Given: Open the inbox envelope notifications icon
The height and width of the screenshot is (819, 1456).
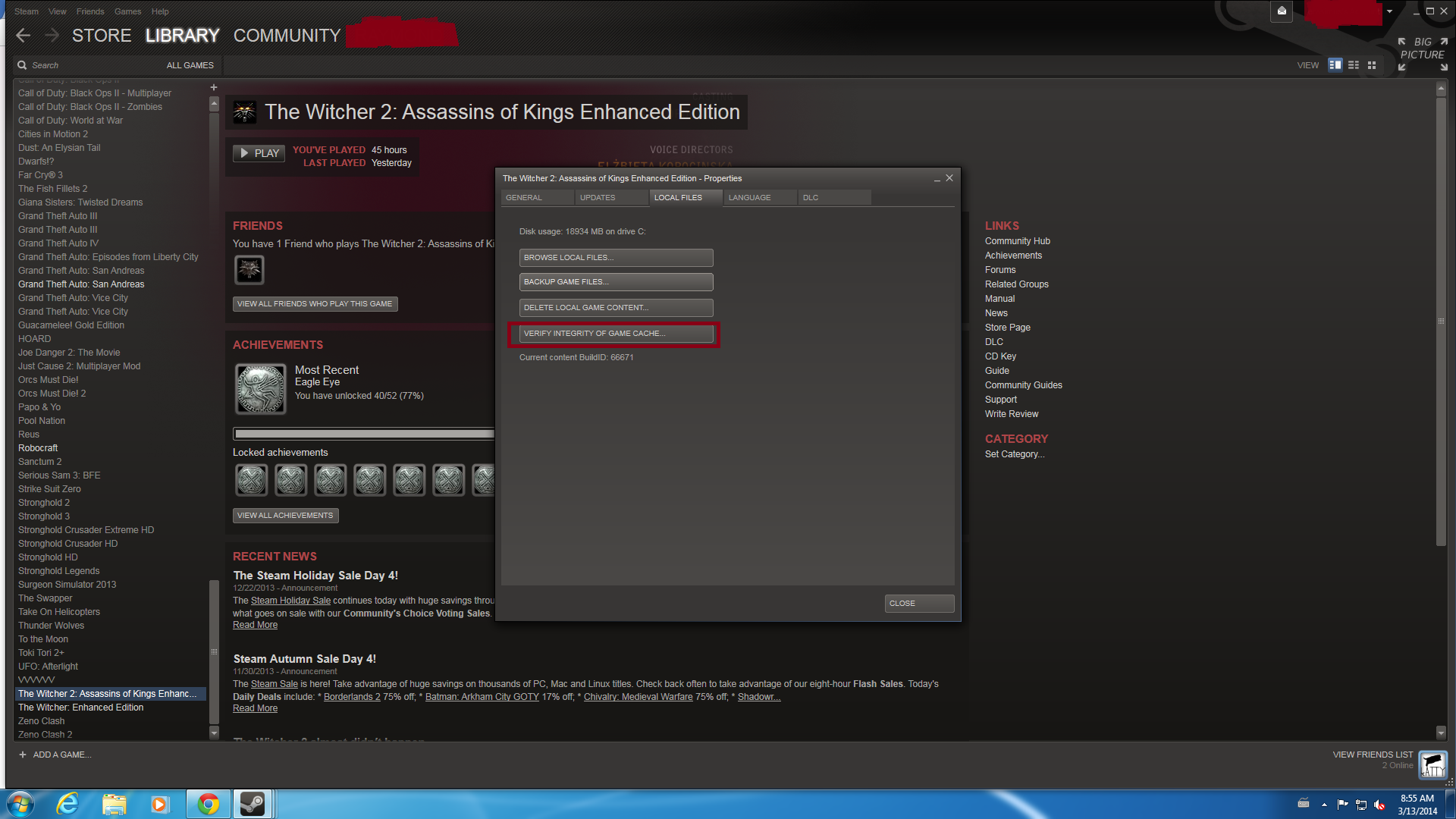Looking at the screenshot, I should (1282, 11).
